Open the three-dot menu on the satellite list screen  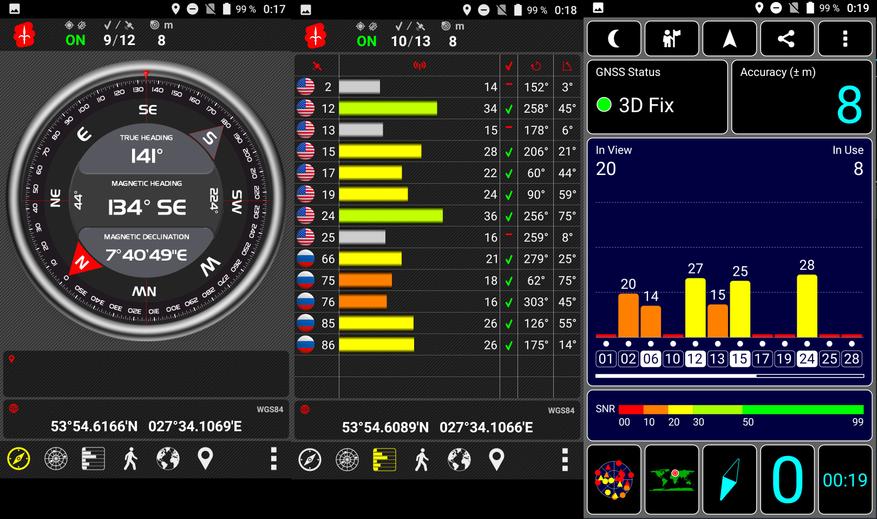(564, 459)
